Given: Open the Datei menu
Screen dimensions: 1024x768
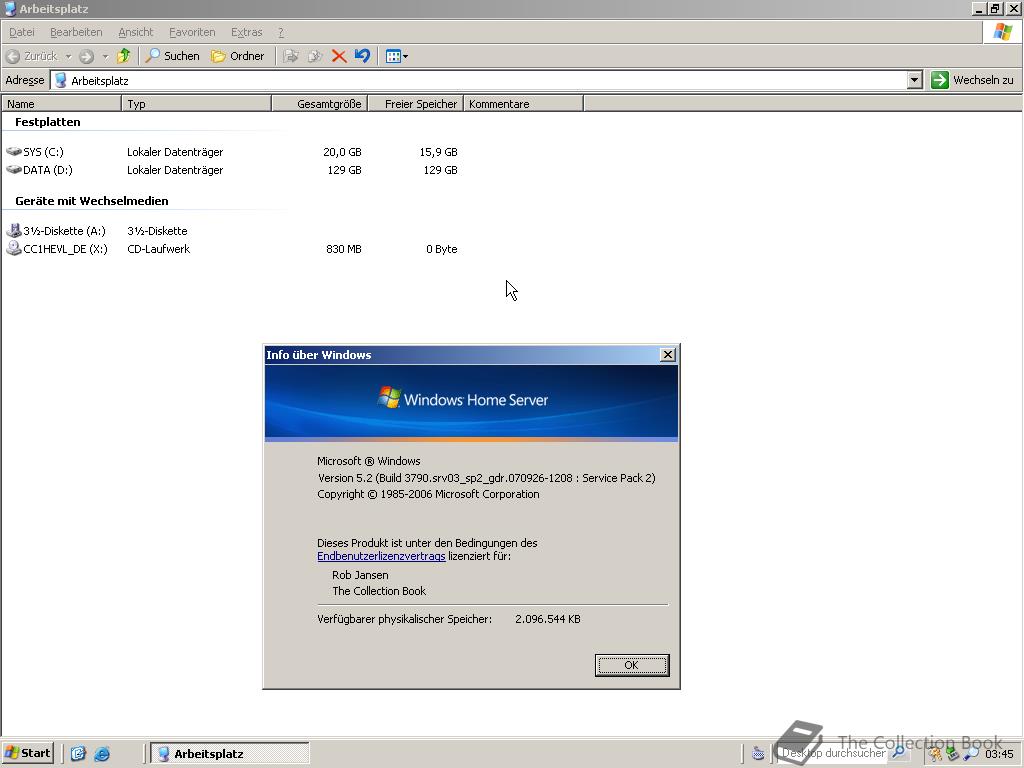Looking at the screenshot, I should pos(22,32).
